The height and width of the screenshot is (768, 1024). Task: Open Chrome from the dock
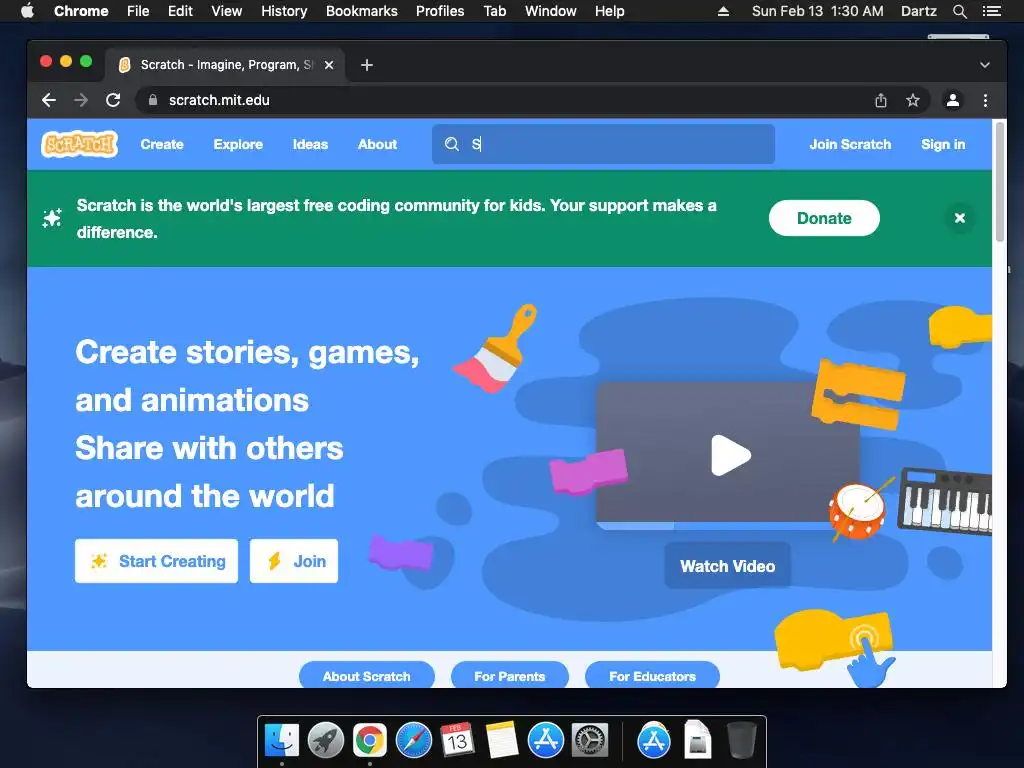370,741
